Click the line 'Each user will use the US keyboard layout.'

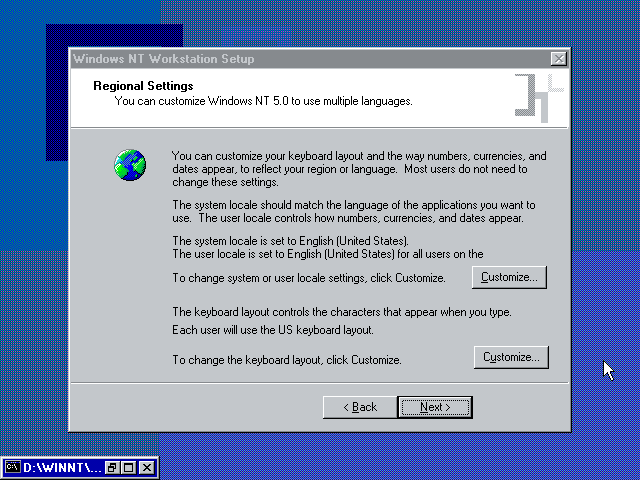(273, 330)
